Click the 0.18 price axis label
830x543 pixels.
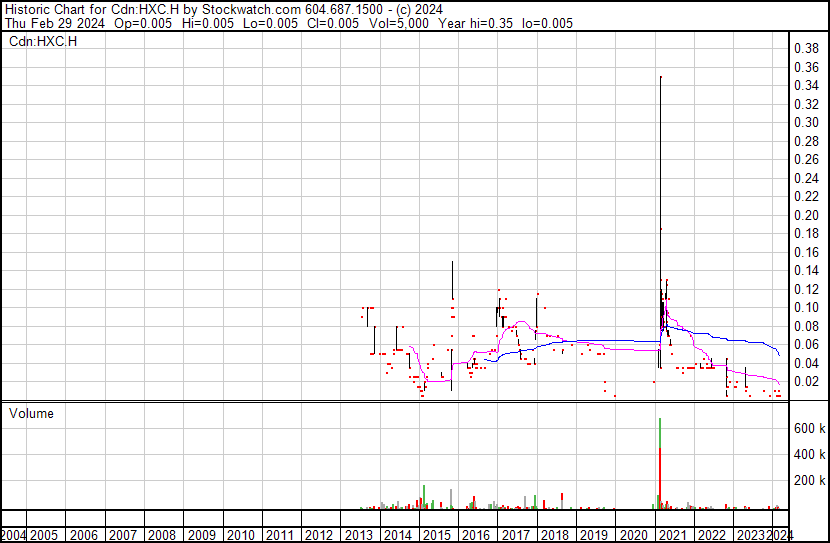(806, 233)
